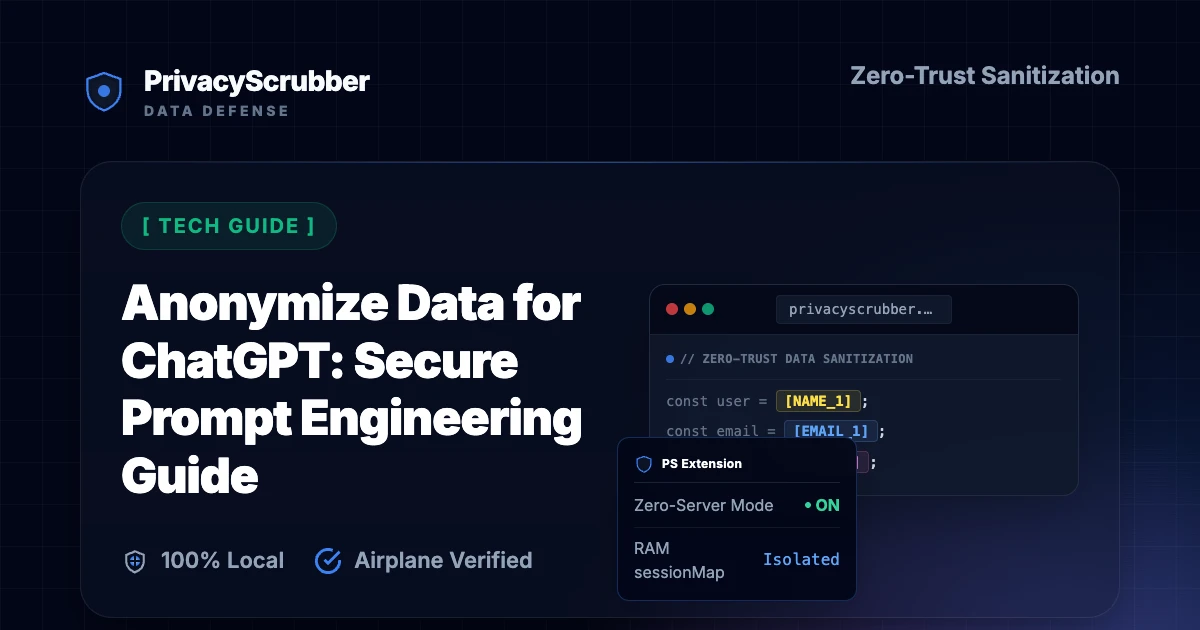The image size is (1200, 630).
Task: Toggle the Zero-Server Mode ON indicator
Action: (822, 505)
